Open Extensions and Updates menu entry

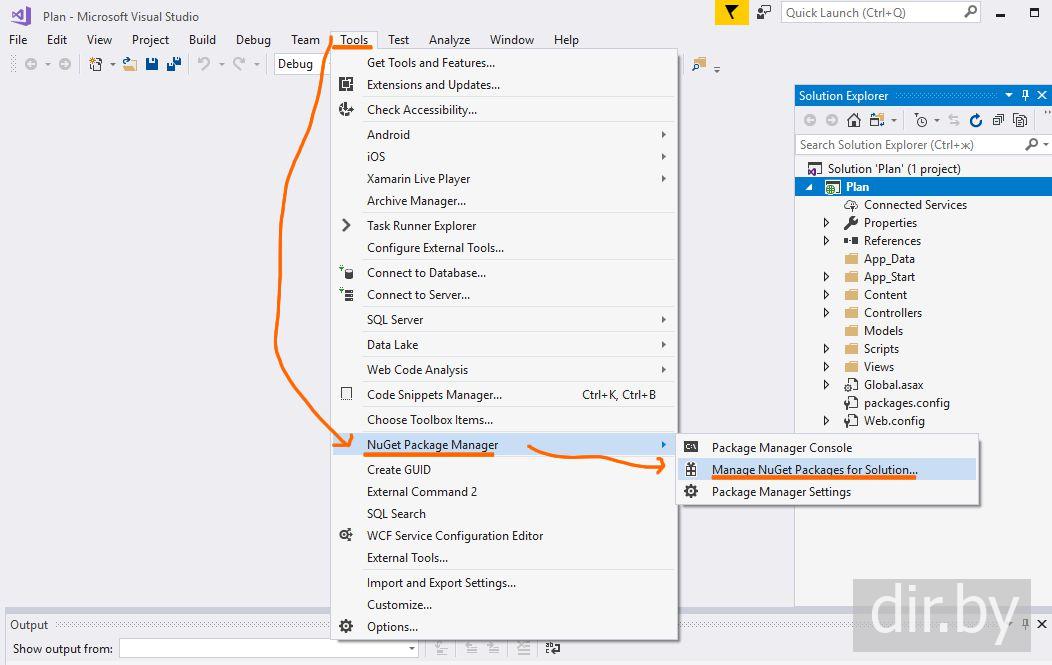(x=433, y=85)
